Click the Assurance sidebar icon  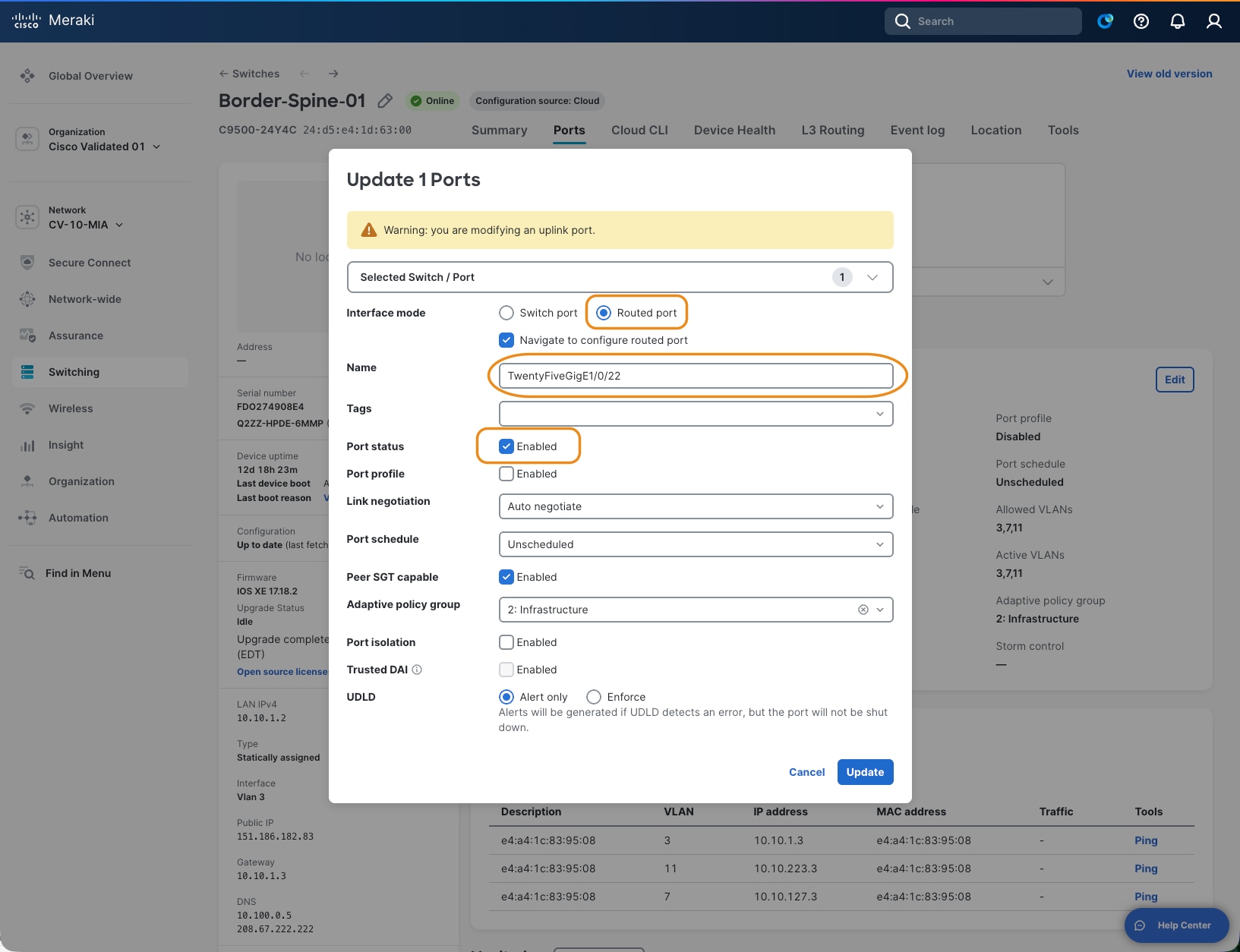point(27,336)
